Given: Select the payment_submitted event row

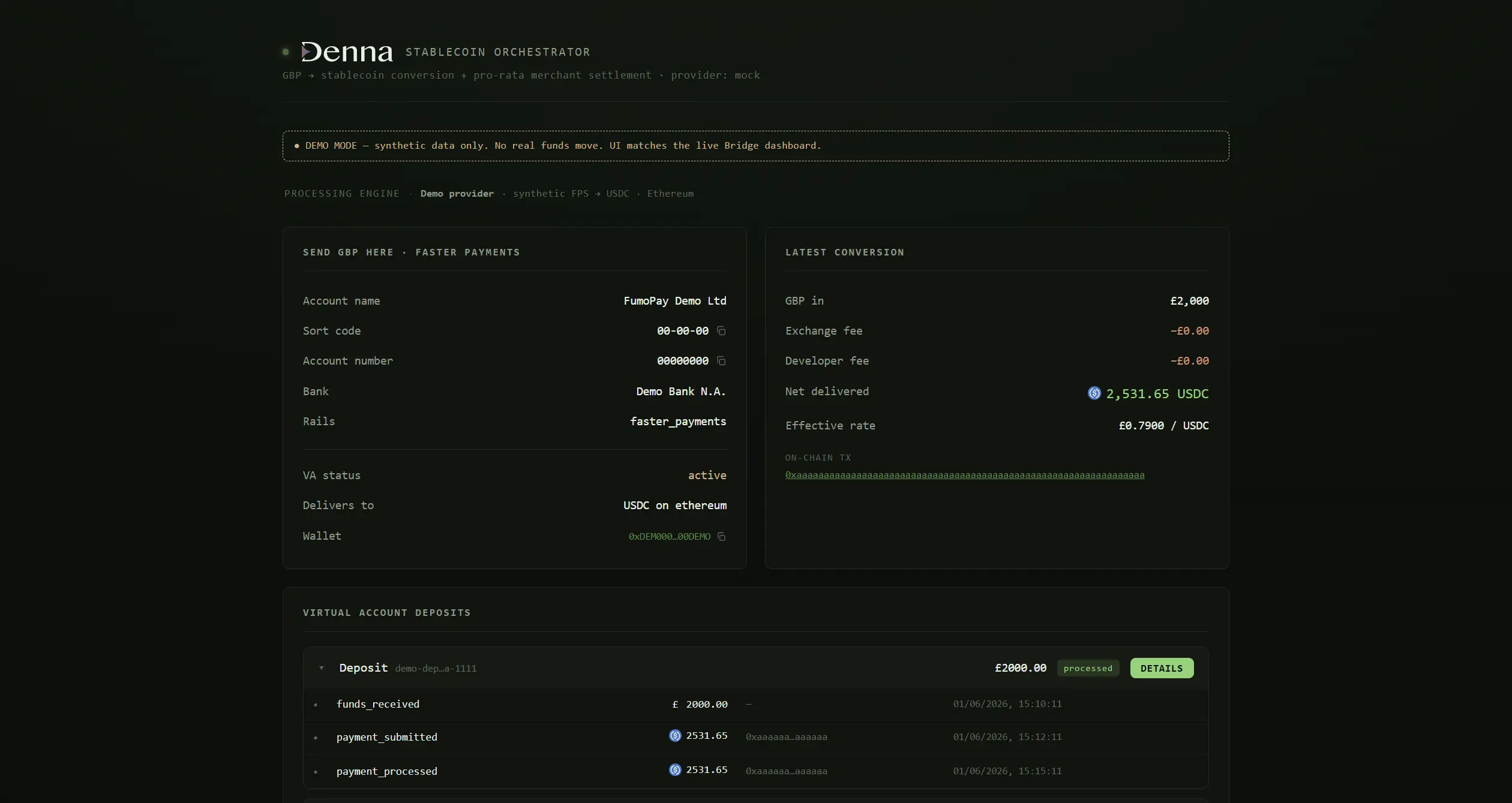Looking at the screenshot, I should [x=756, y=737].
